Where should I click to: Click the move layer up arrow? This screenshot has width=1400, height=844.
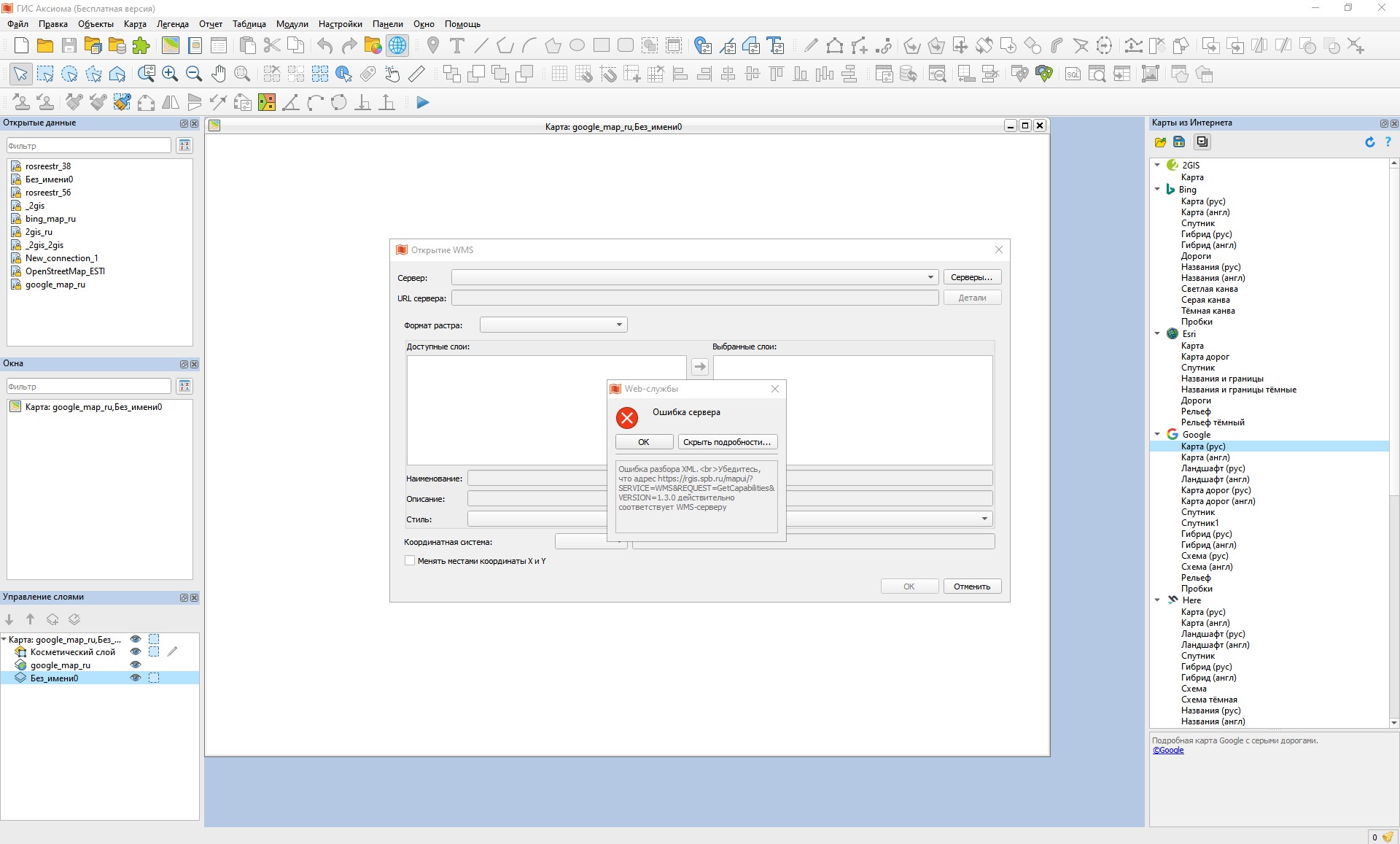31,619
